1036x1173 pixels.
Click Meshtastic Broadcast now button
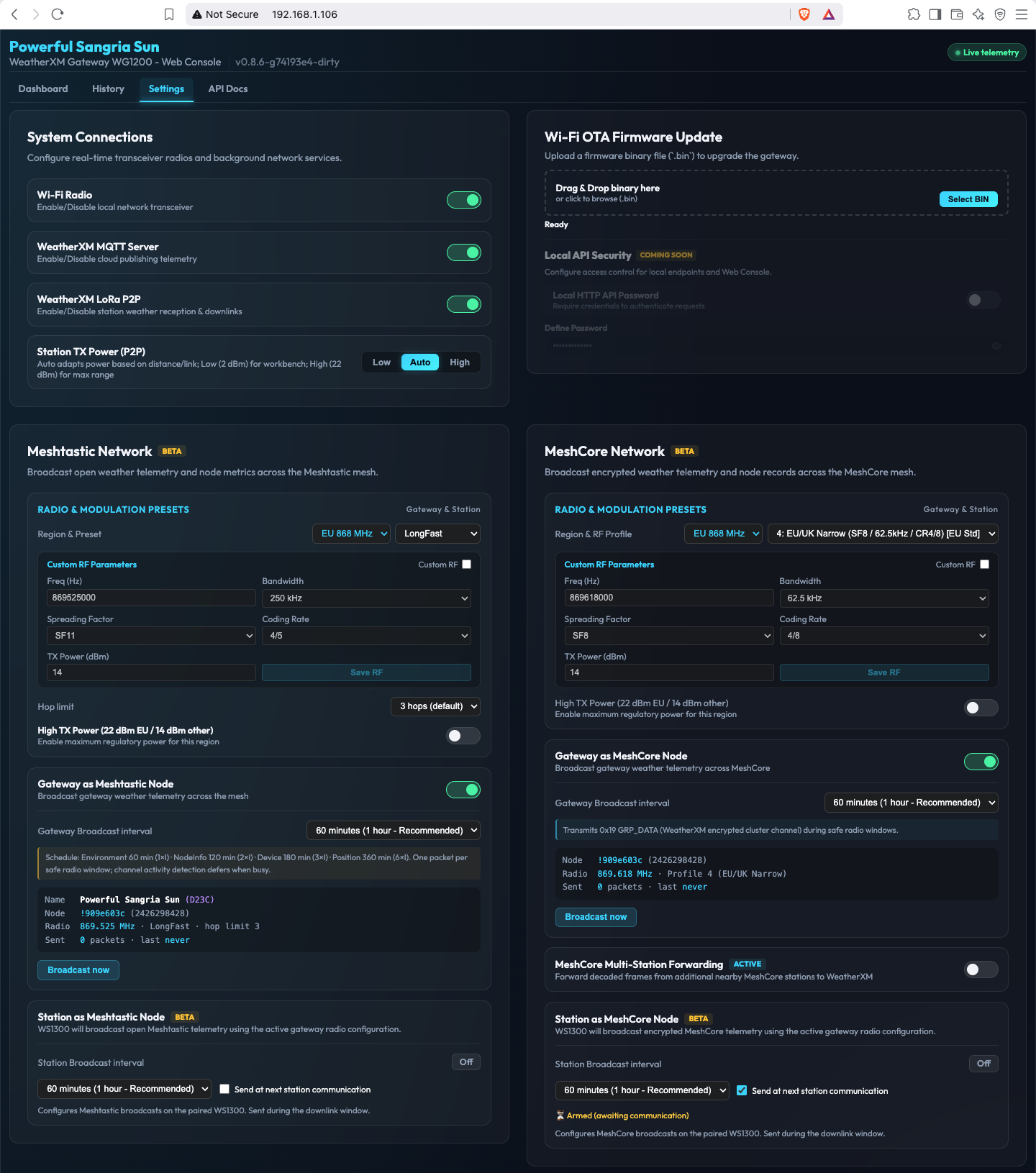tap(78, 970)
